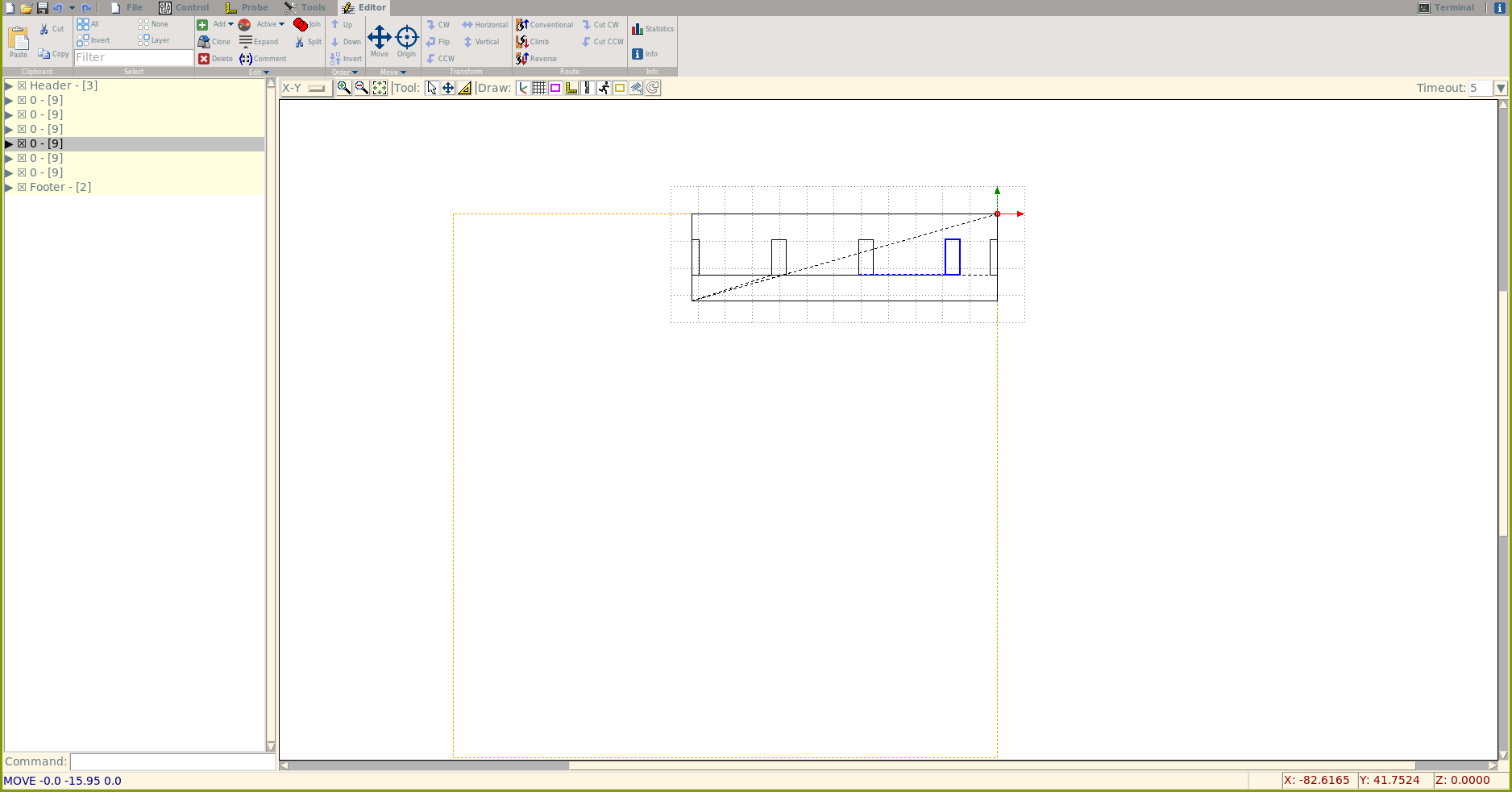Toggle the Header block checkbox
Image resolution: width=1512 pixels, height=792 pixels.
click(x=22, y=85)
